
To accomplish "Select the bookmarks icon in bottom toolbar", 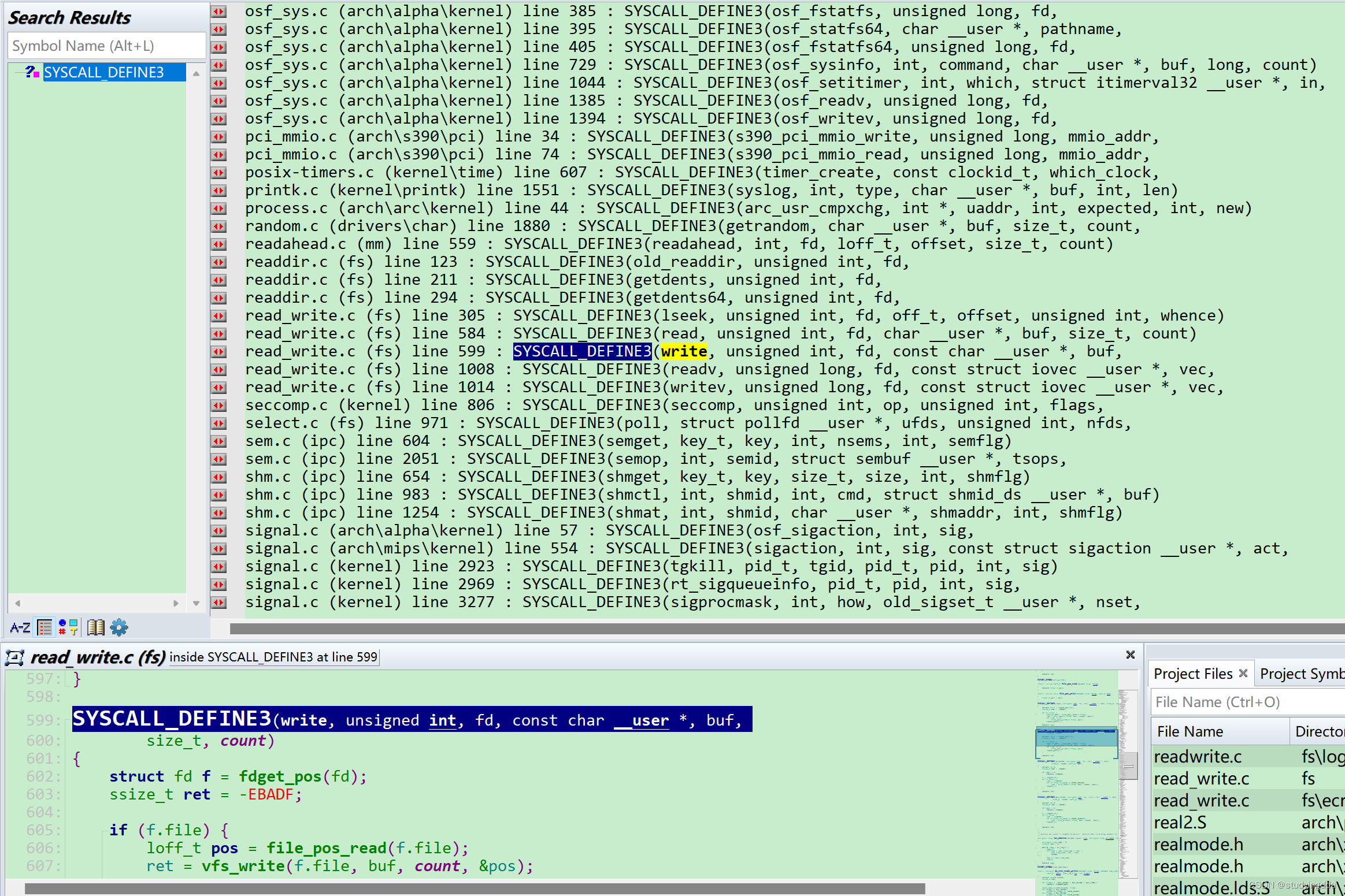I will click(98, 628).
